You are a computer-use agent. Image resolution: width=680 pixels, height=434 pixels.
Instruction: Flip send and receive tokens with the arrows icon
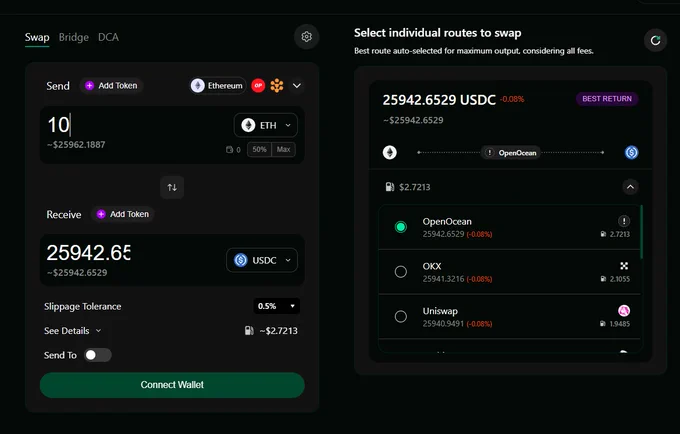tap(172, 187)
